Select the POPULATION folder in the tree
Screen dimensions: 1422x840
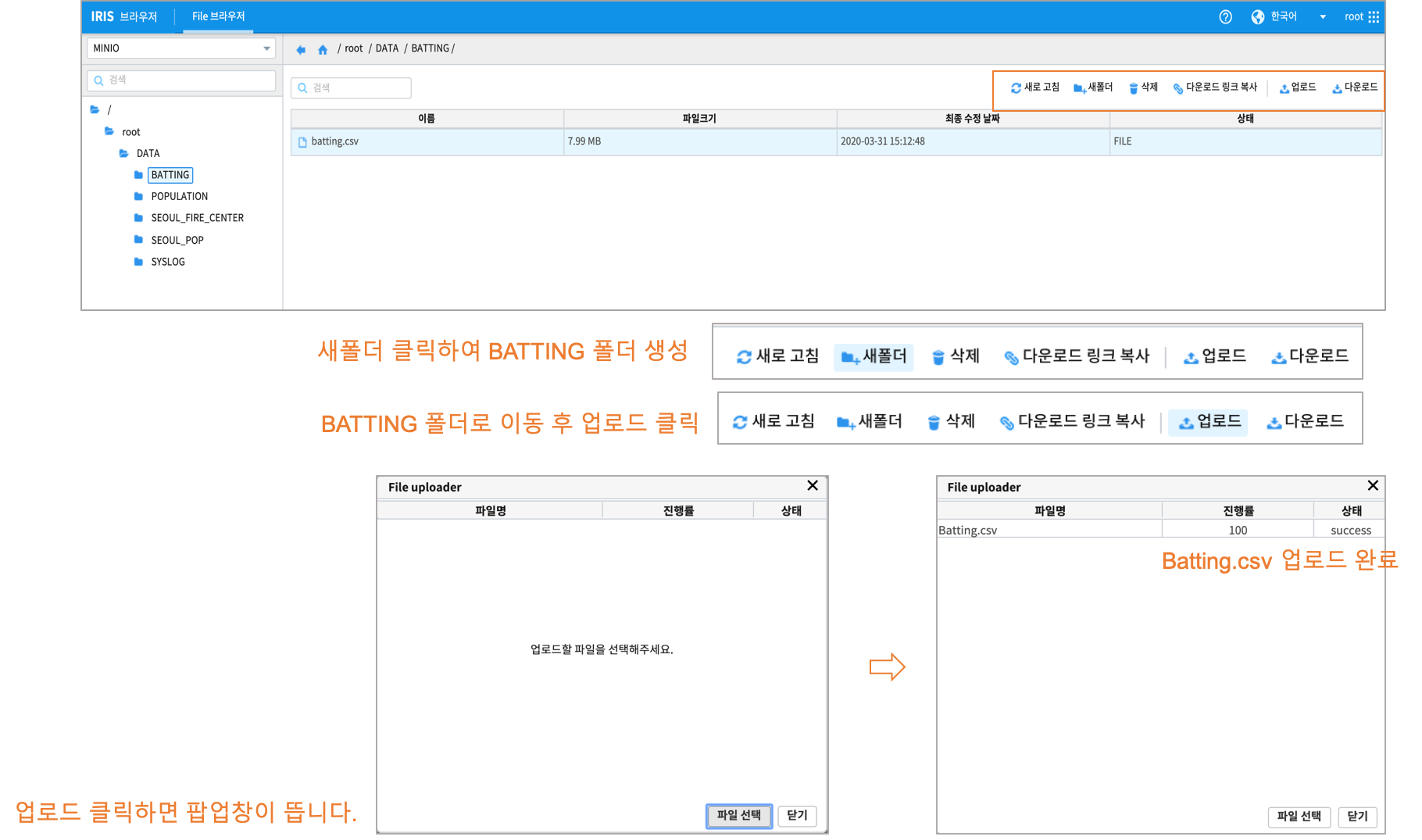[x=179, y=196]
